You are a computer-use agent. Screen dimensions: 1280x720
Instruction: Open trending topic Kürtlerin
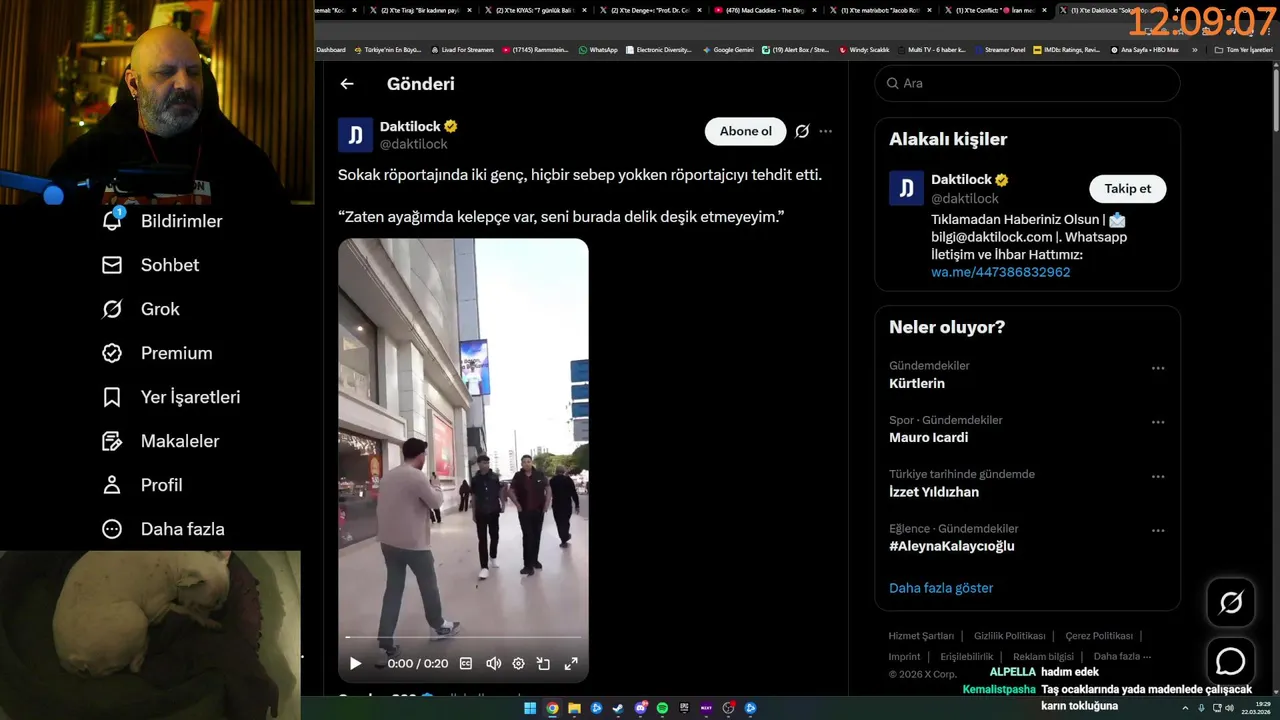tap(917, 384)
